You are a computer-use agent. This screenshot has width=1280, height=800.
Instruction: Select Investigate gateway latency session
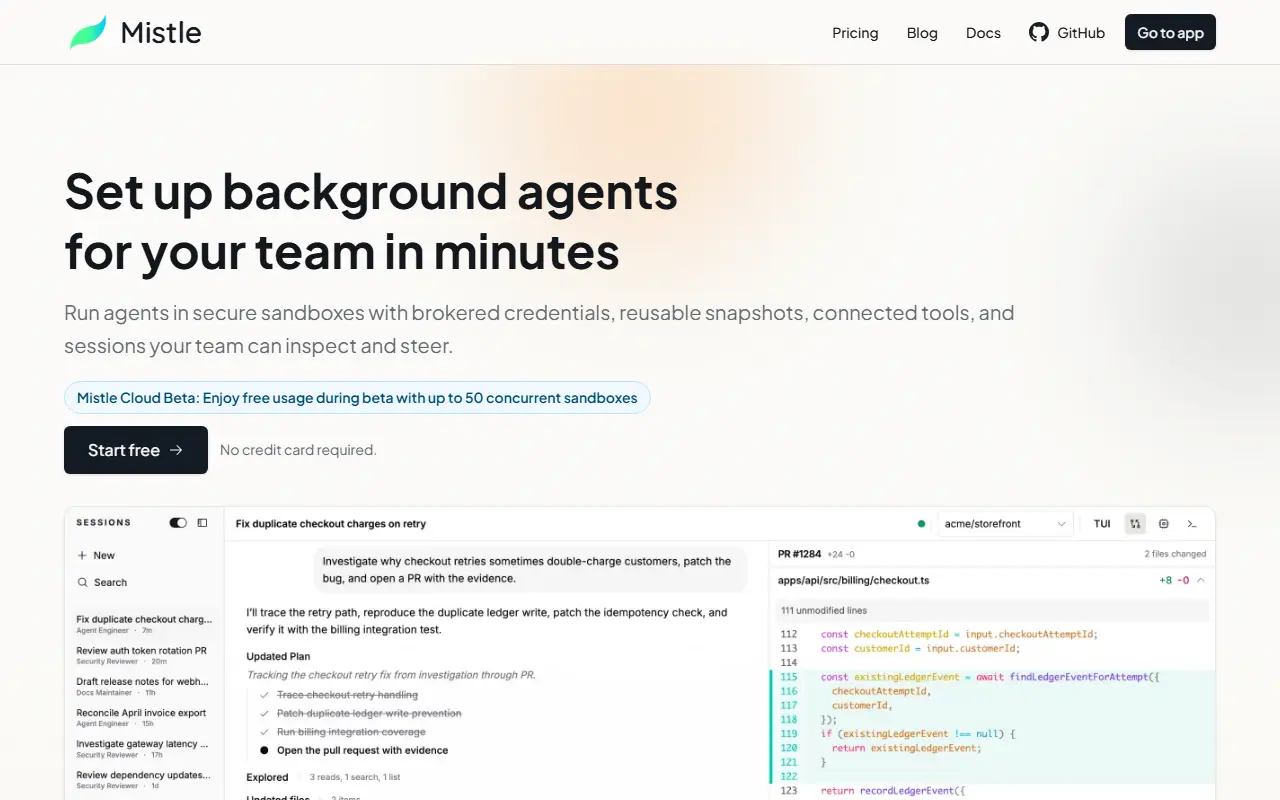[144, 749]
